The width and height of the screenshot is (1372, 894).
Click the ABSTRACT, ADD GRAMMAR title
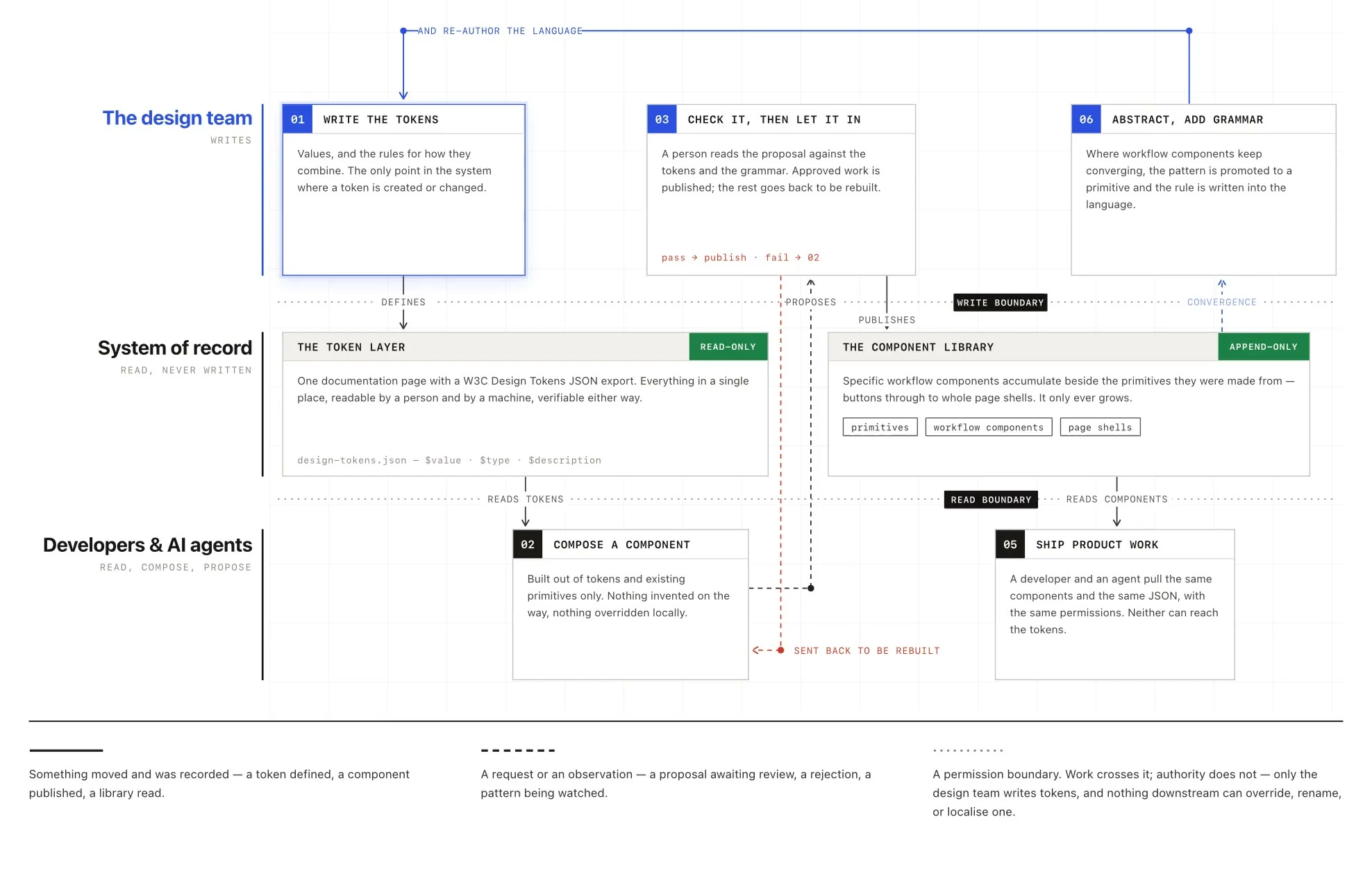[x=1187, y=119]
